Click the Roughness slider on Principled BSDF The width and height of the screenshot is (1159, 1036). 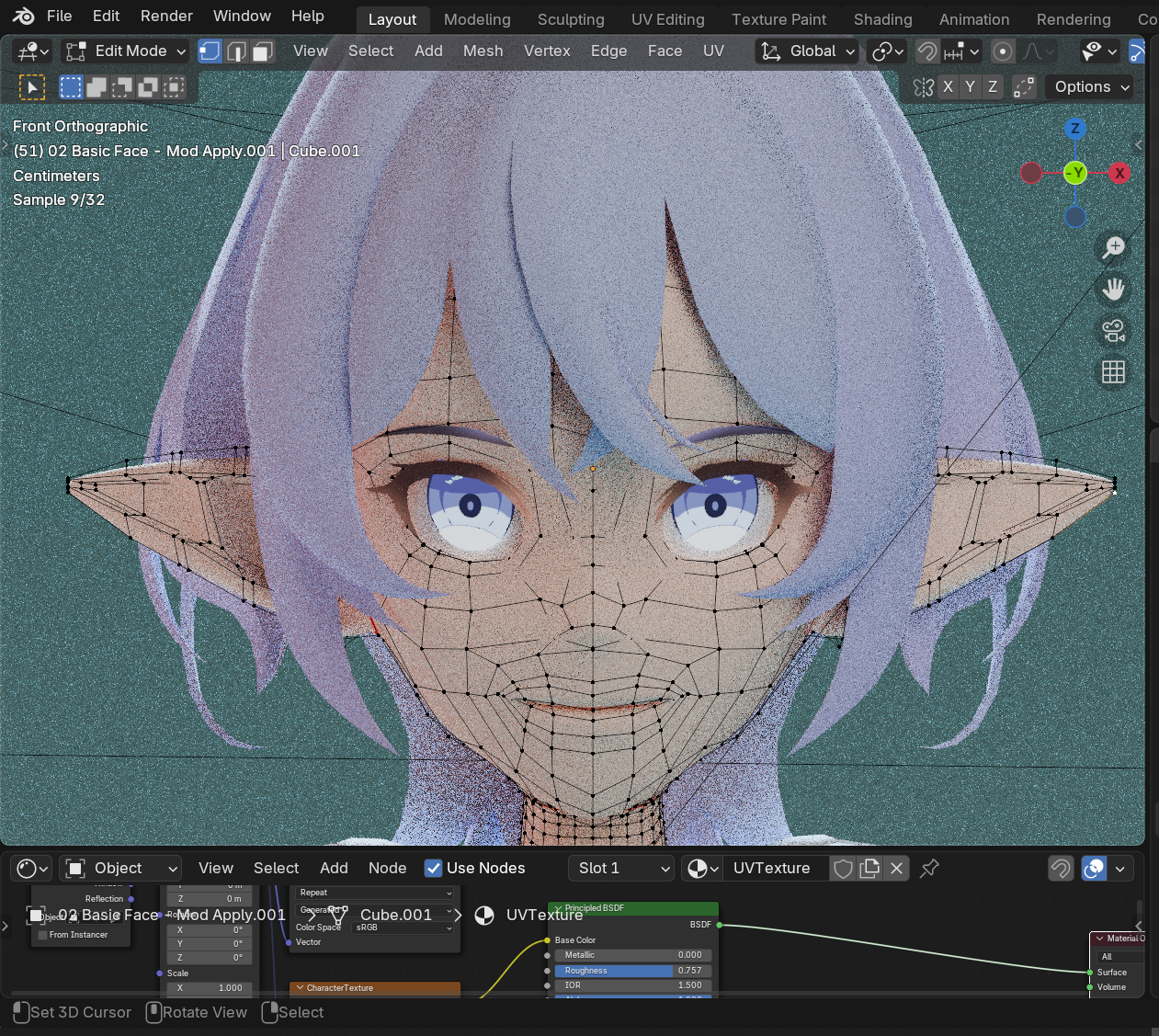632,971
